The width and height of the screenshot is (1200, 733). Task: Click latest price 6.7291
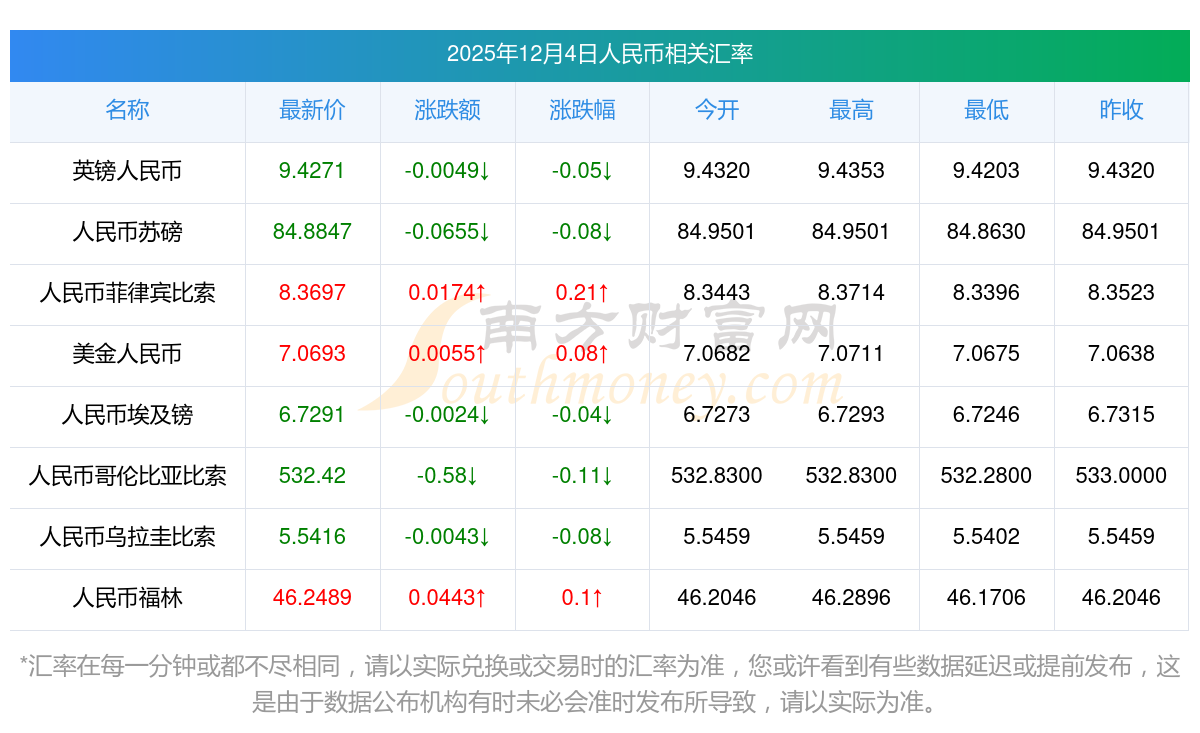point(312,415)
